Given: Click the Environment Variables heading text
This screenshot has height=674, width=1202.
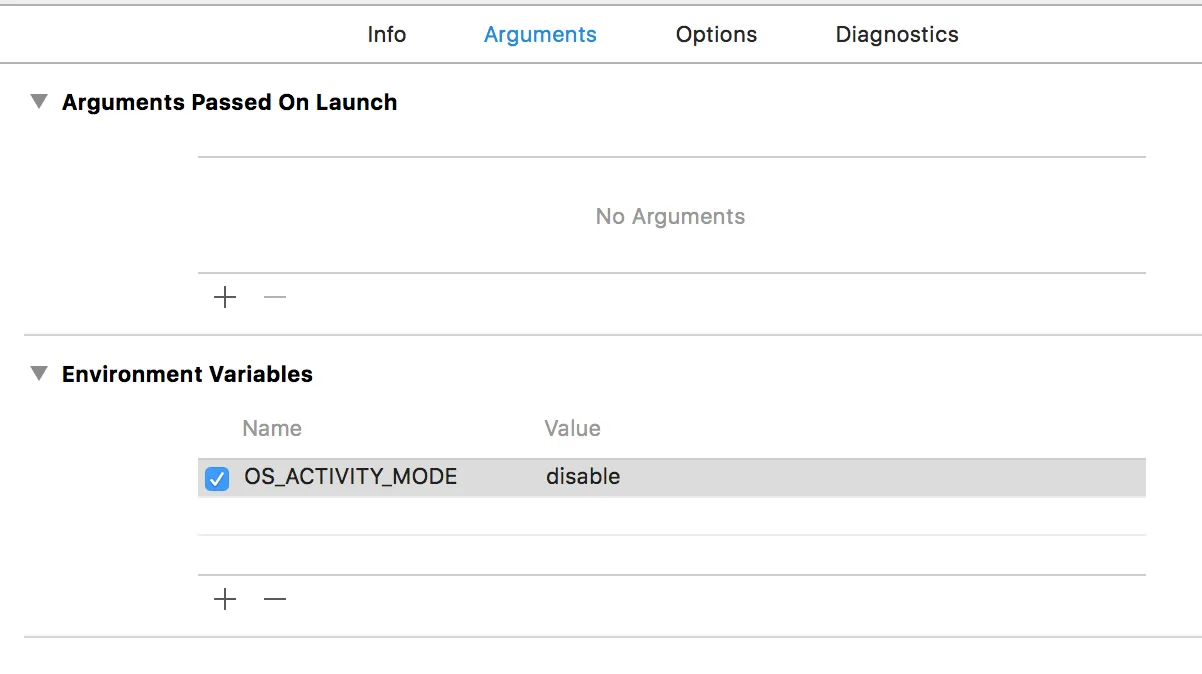Looking at the screenshot, I should click(187, 374).
